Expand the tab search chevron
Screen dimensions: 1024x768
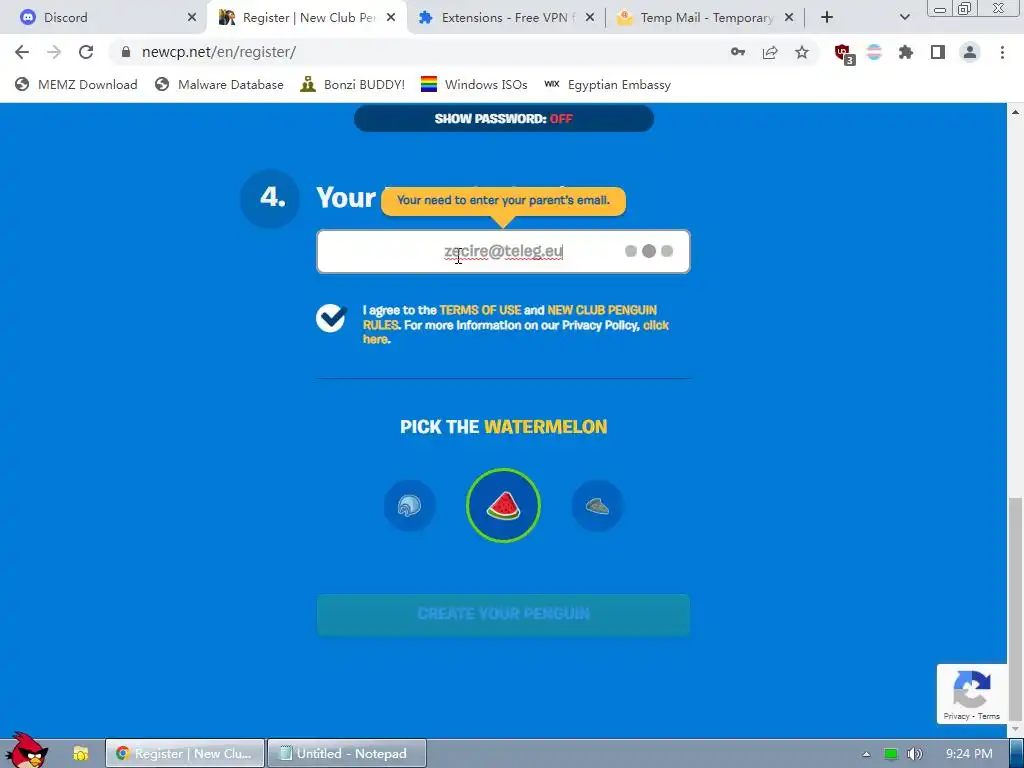(x=904, y=18)
